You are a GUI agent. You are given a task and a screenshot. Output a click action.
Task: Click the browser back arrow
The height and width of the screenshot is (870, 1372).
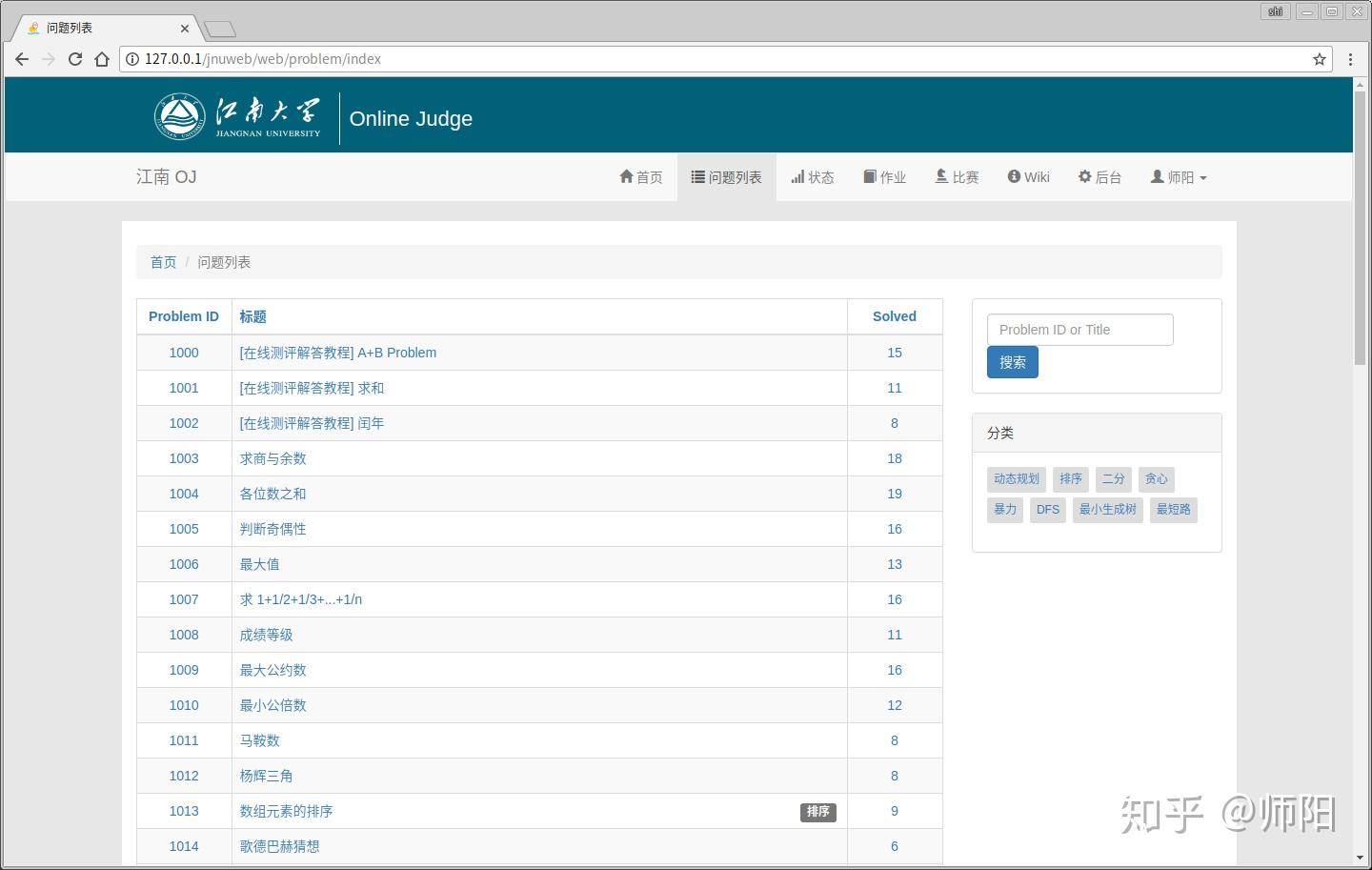click(22, 59)
